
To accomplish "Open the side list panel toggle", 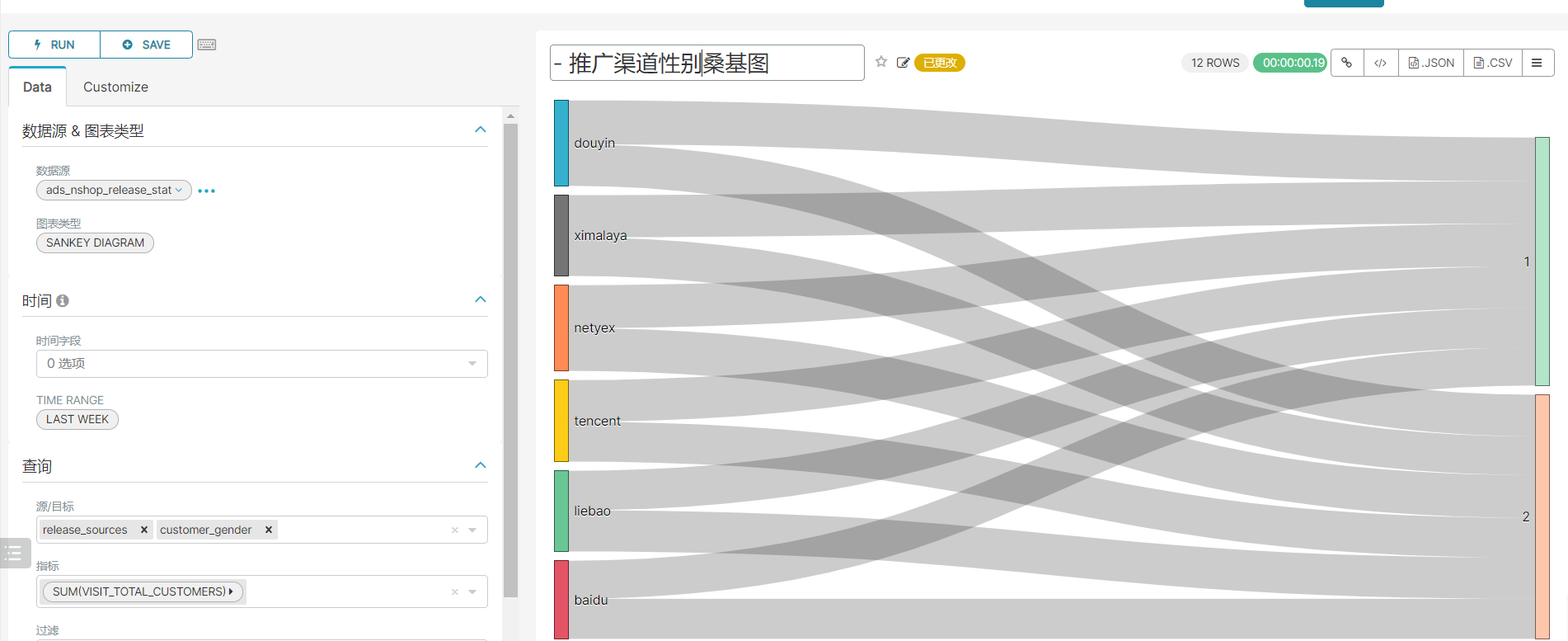I will (14, 554).
